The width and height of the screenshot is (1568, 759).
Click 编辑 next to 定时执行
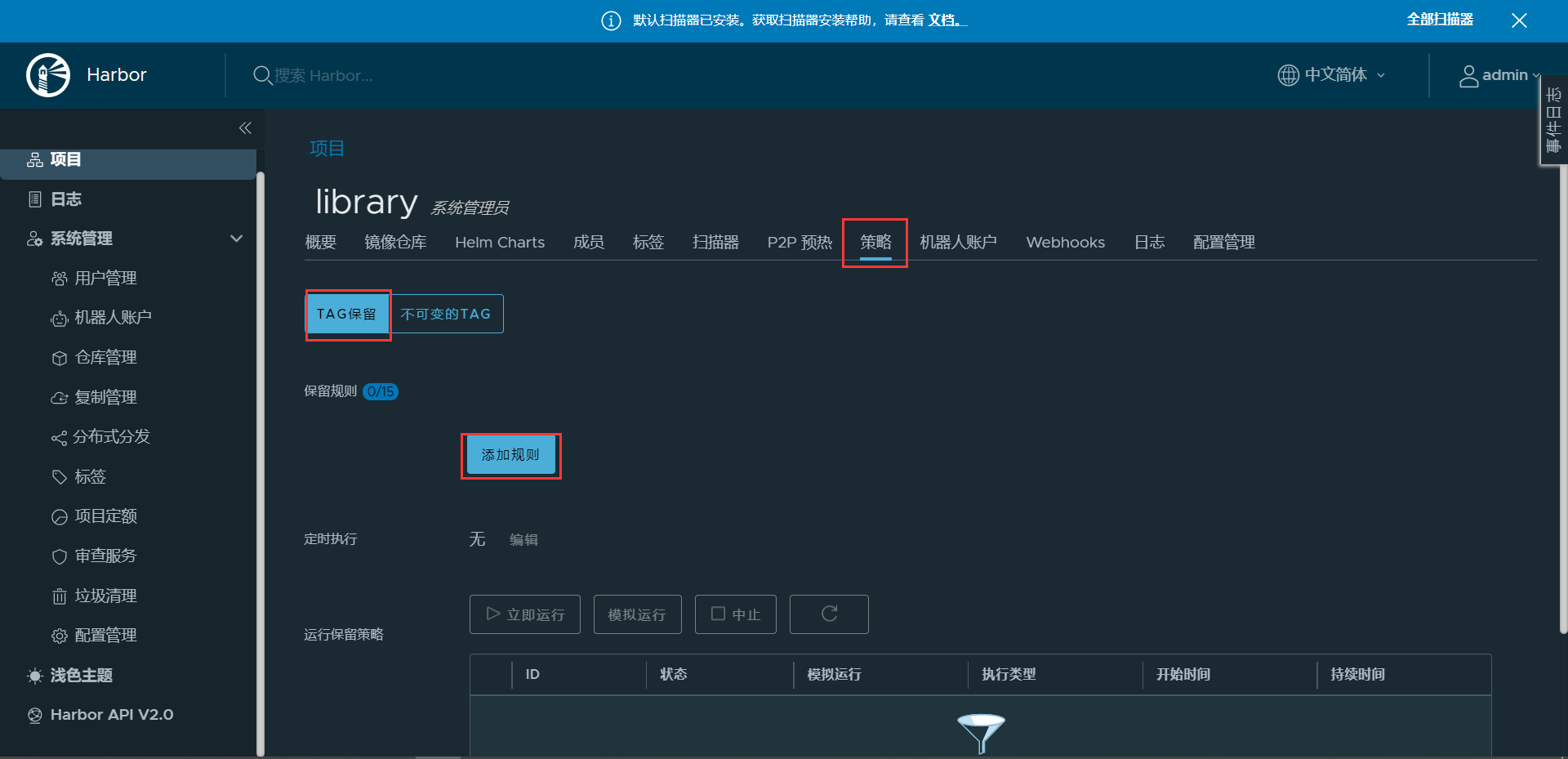[523, 539]
